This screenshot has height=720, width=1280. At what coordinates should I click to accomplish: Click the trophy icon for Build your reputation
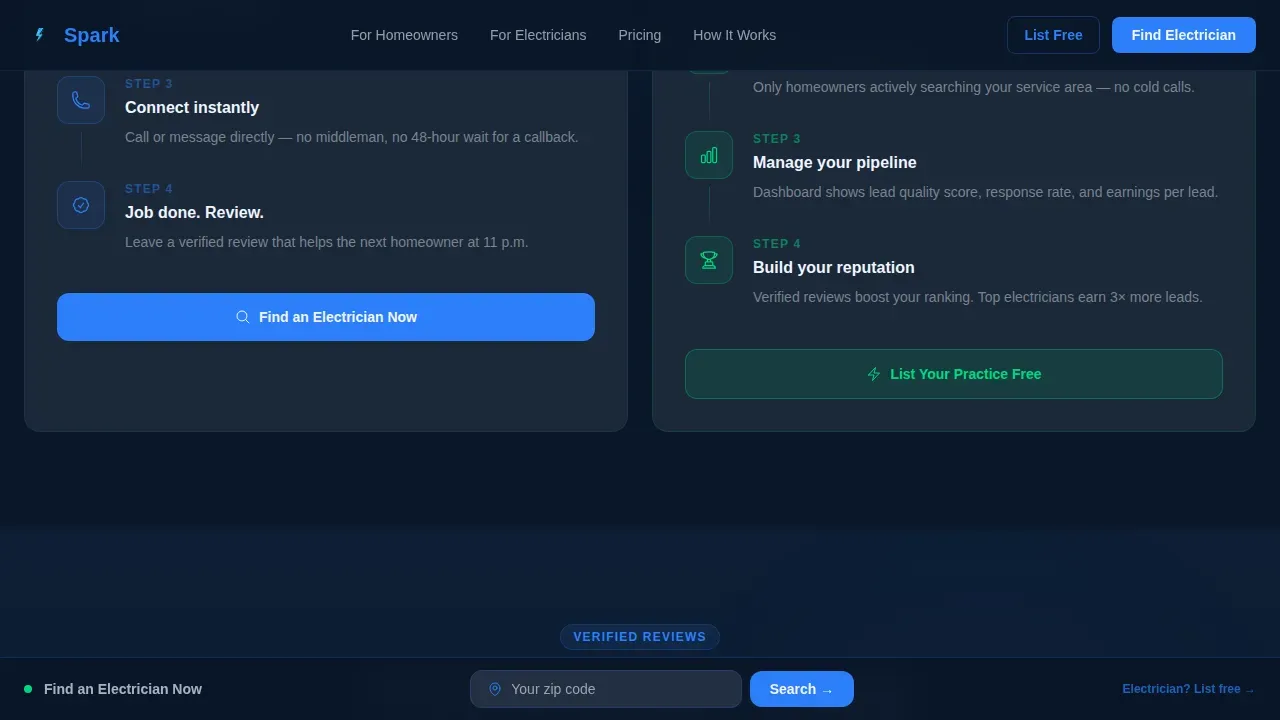click(709, 260)
